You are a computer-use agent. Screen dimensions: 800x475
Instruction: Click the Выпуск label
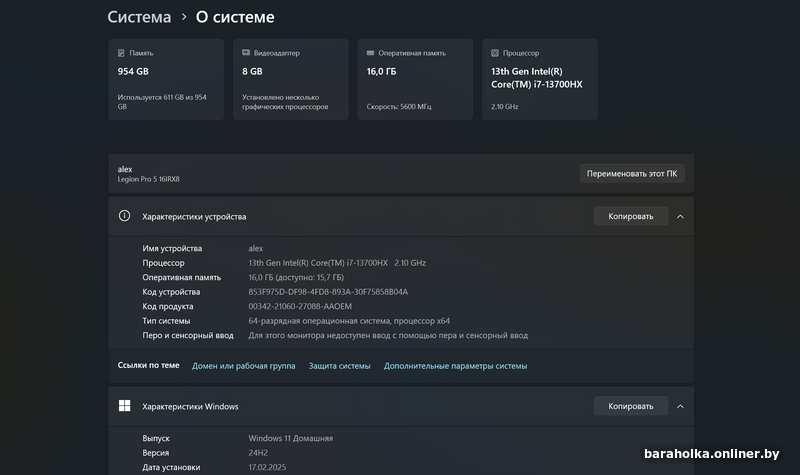(x=156, y=438)
